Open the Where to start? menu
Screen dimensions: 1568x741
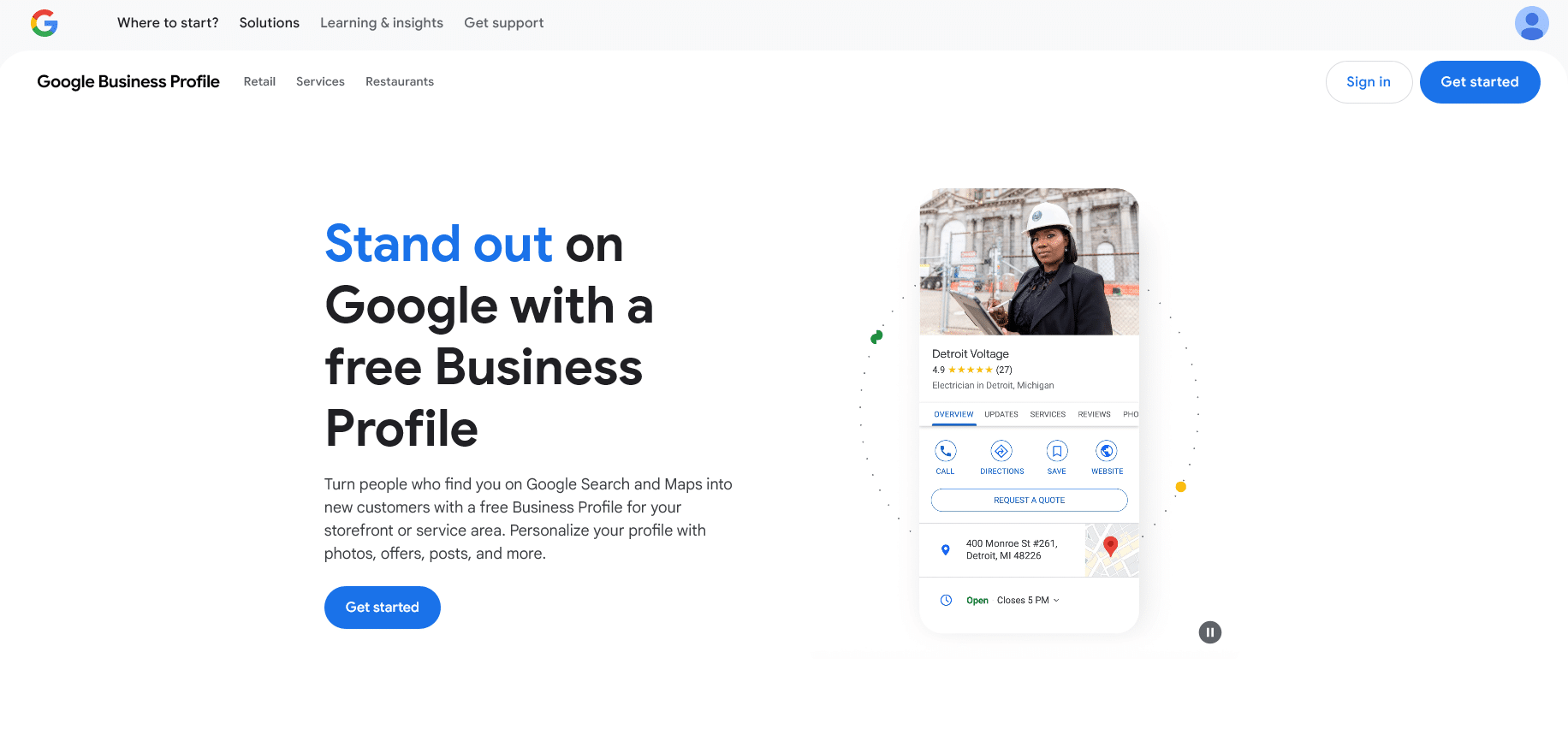[168, 23]
